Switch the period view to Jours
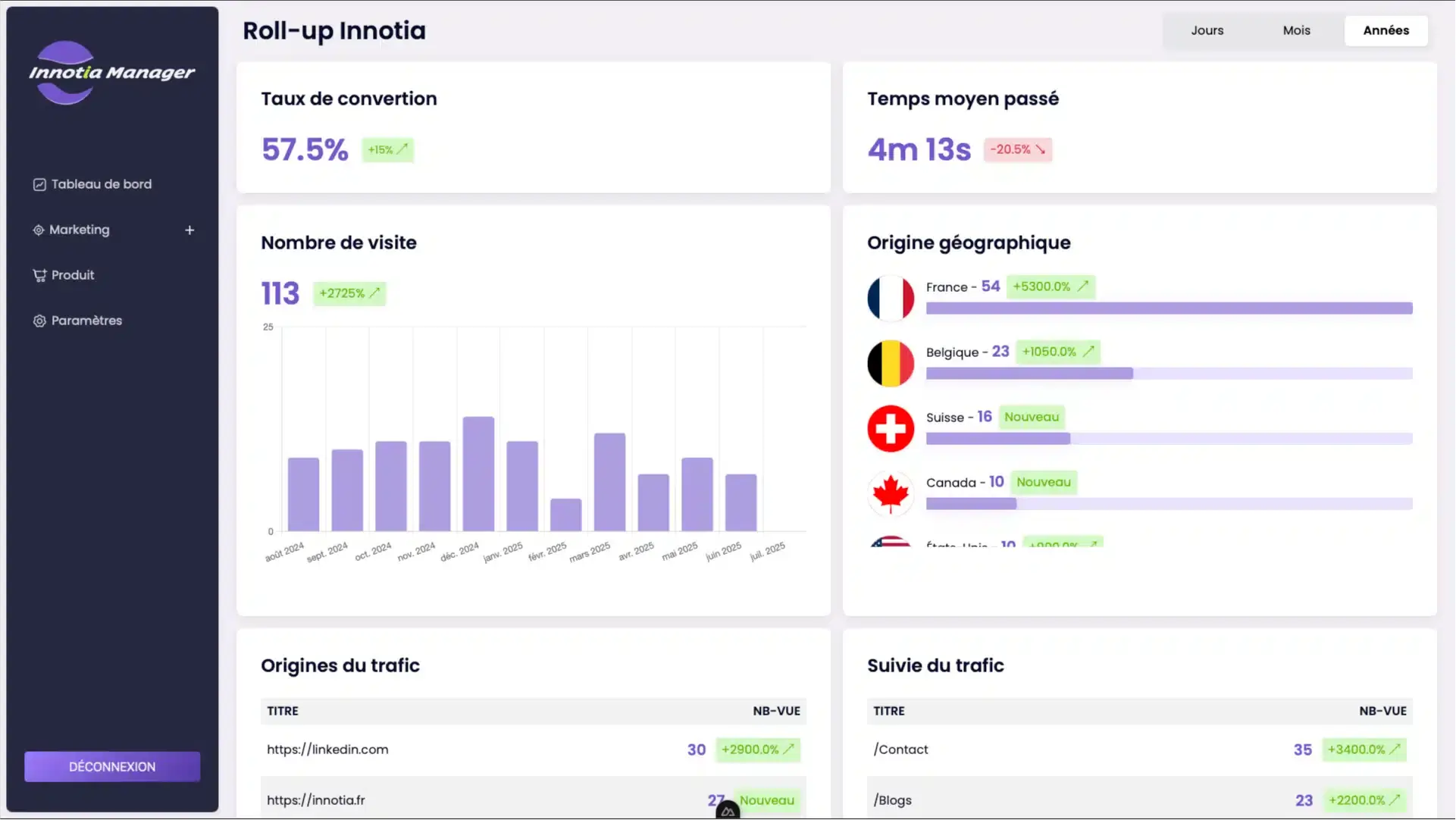The height and width of the screenshot is (820, 1456). [1207, 30]
